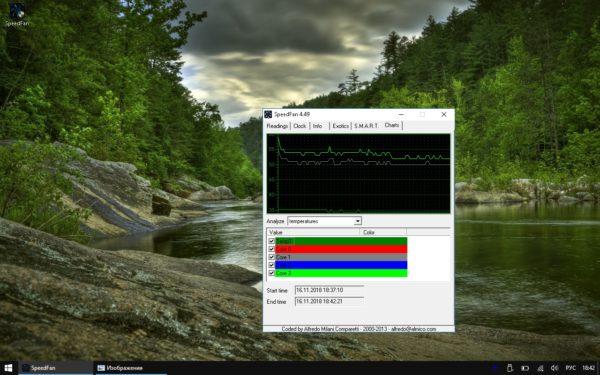
Task: Check the battery tray icon
Action: click(x=525, y=368)
